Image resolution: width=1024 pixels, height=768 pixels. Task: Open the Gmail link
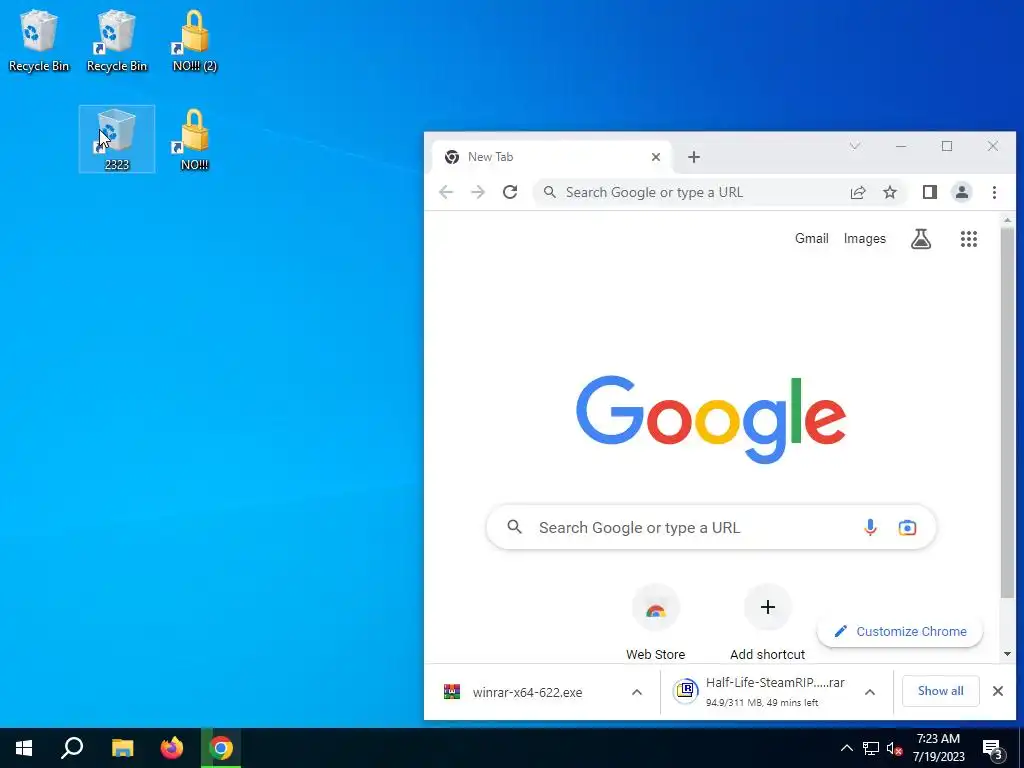pos(812,238)
